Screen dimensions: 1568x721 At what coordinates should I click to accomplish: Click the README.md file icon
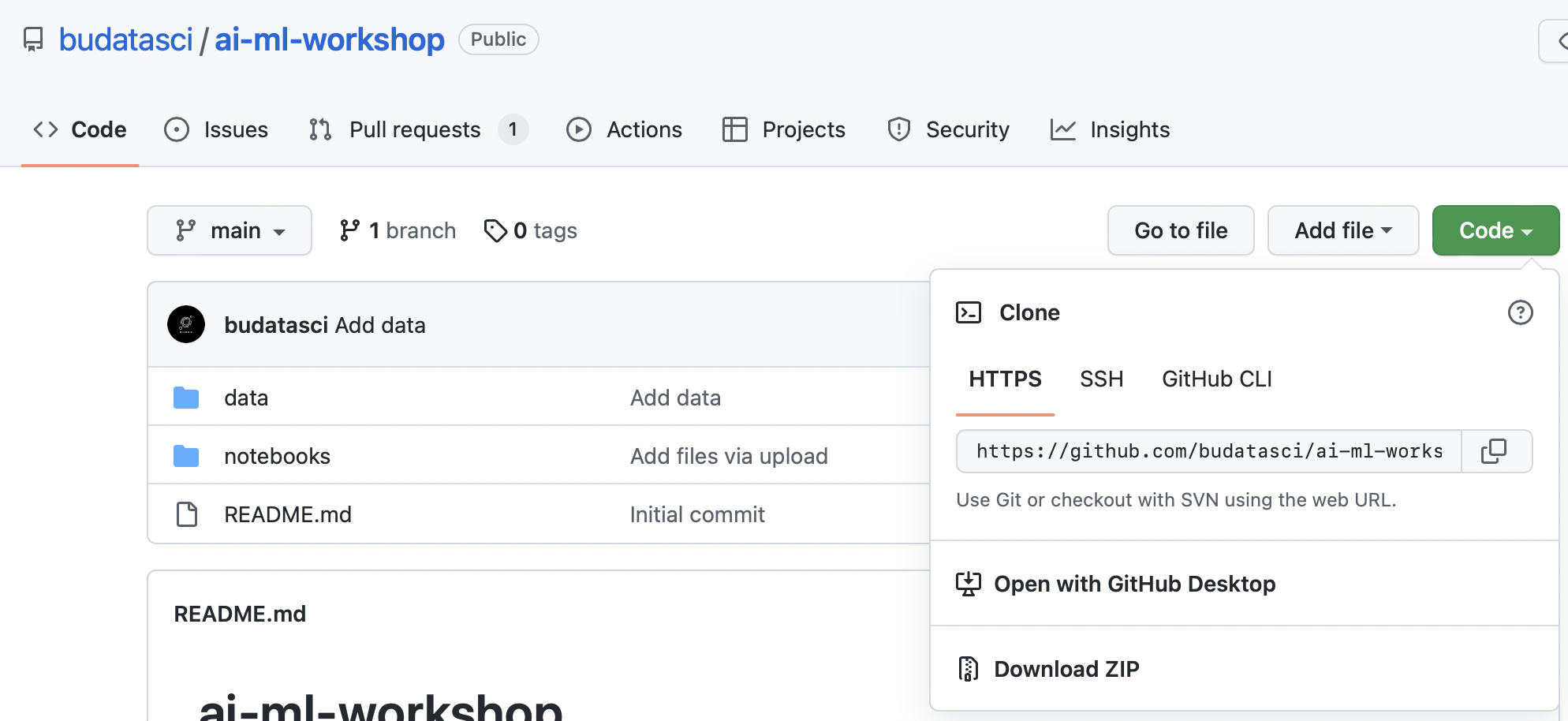click(x=187, y=514)
